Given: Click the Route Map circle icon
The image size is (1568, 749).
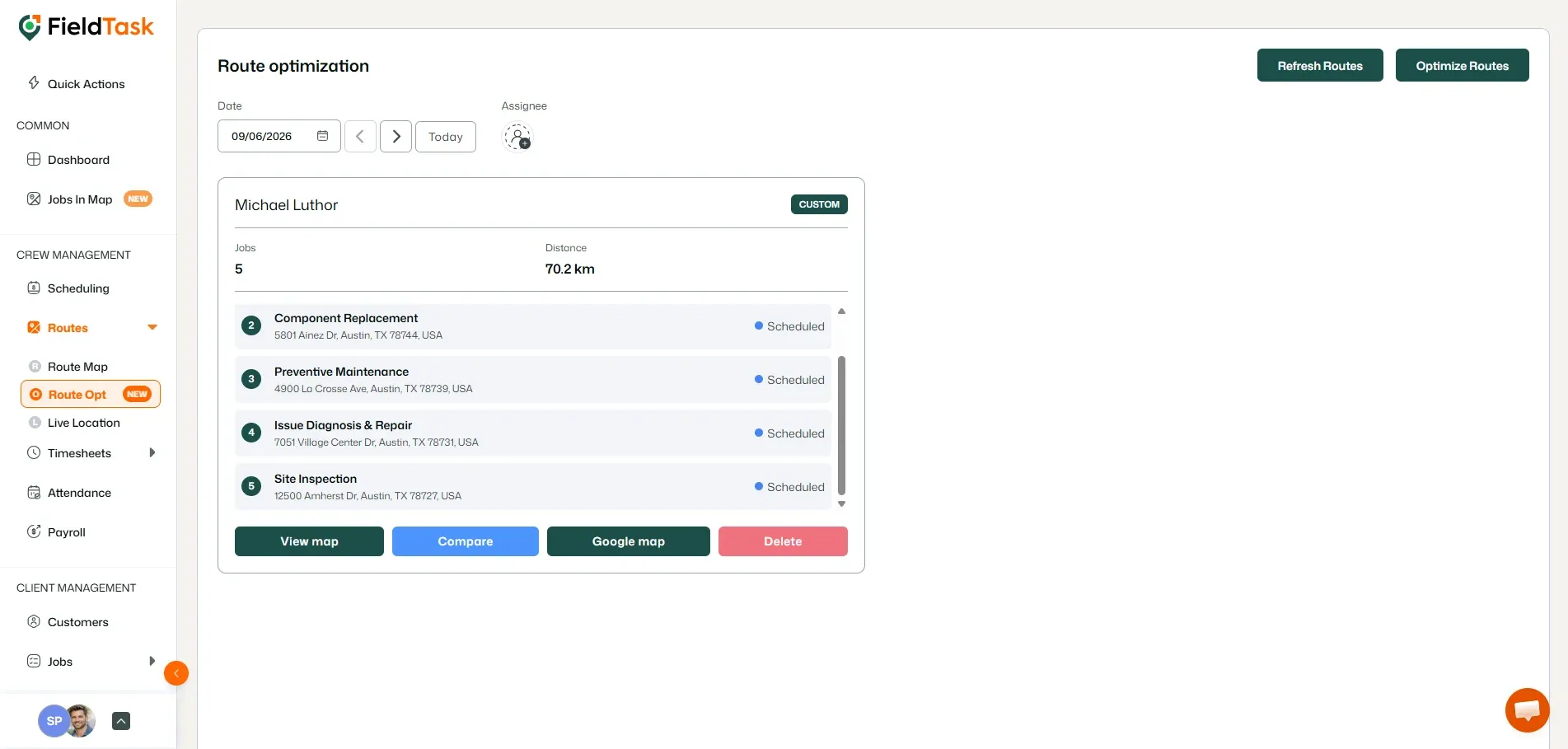Looking at the screenshot, I should pyautogui.click(x=35, y=366).
